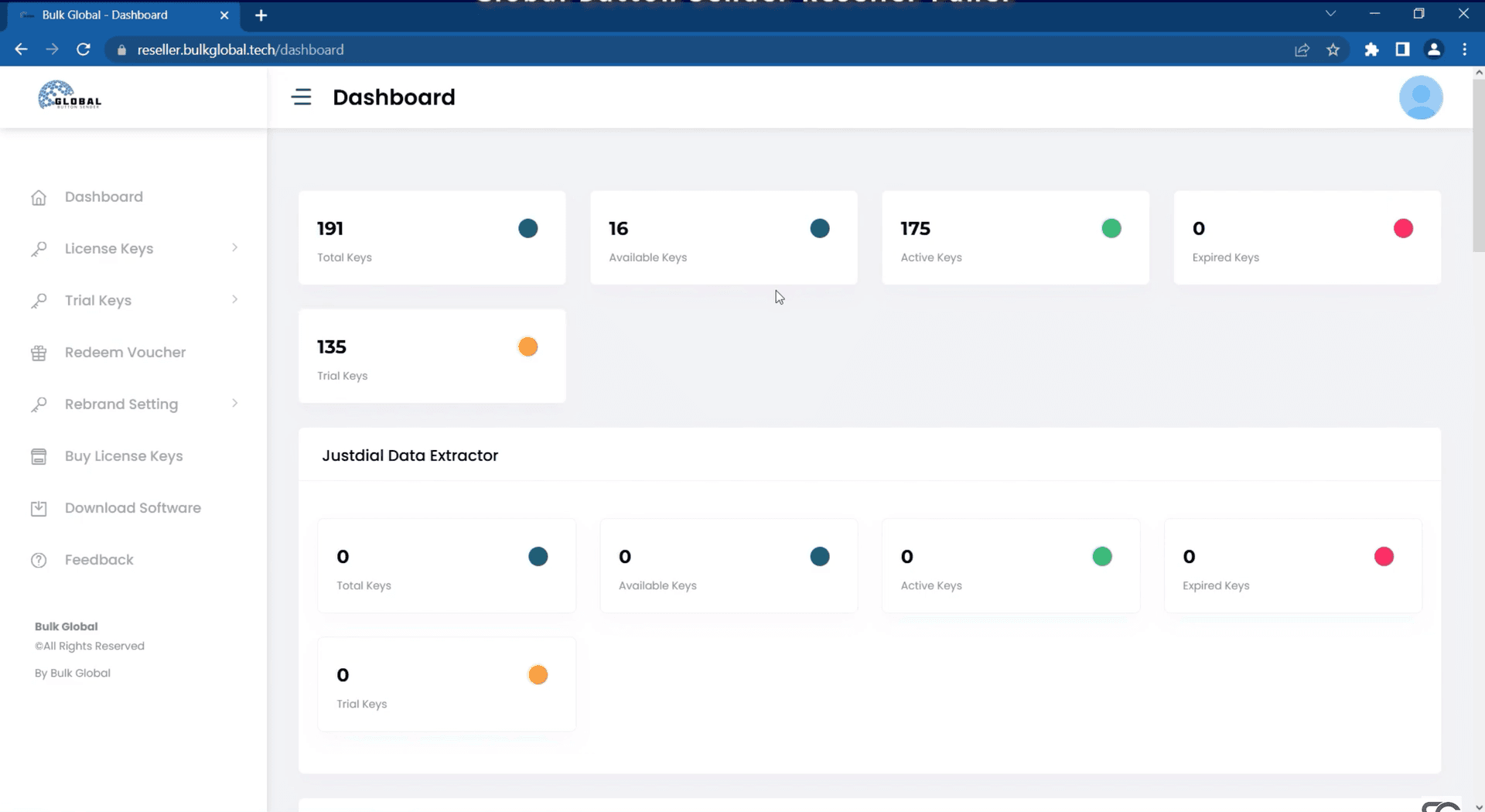Click the blue dot on 191 Total Keys
This screenshot has height=812, width=1485.
coord(528,228)
